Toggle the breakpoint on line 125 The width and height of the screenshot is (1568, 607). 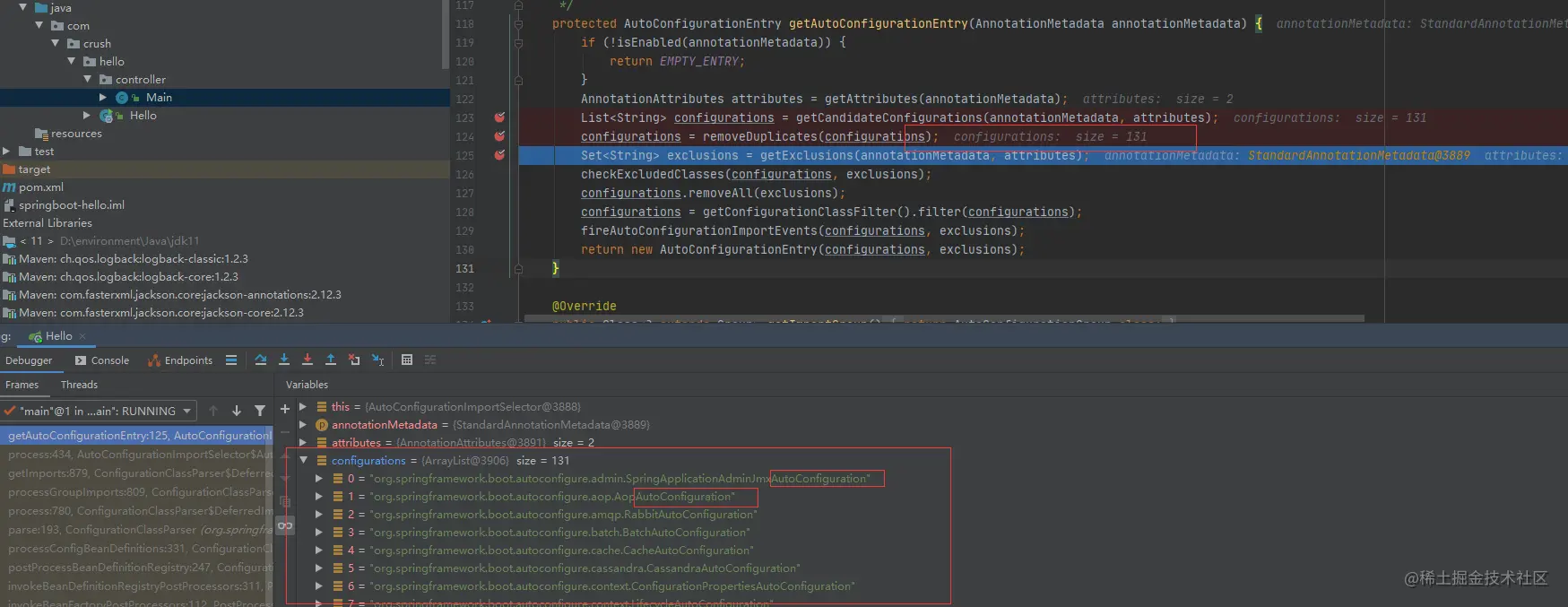click(x=499, y=155)
